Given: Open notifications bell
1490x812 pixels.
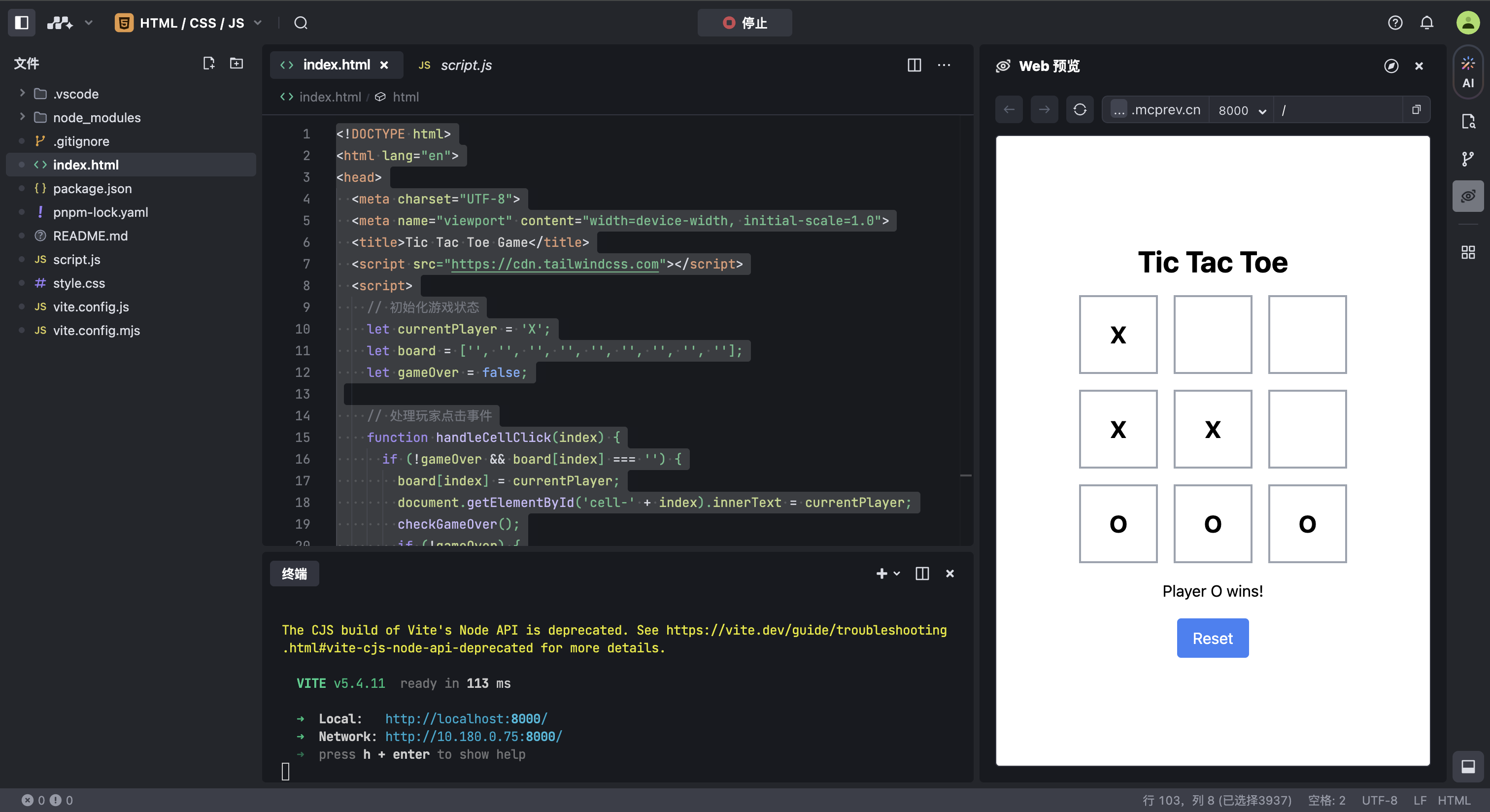Looking at the screenshot, I should (1426, 23).
